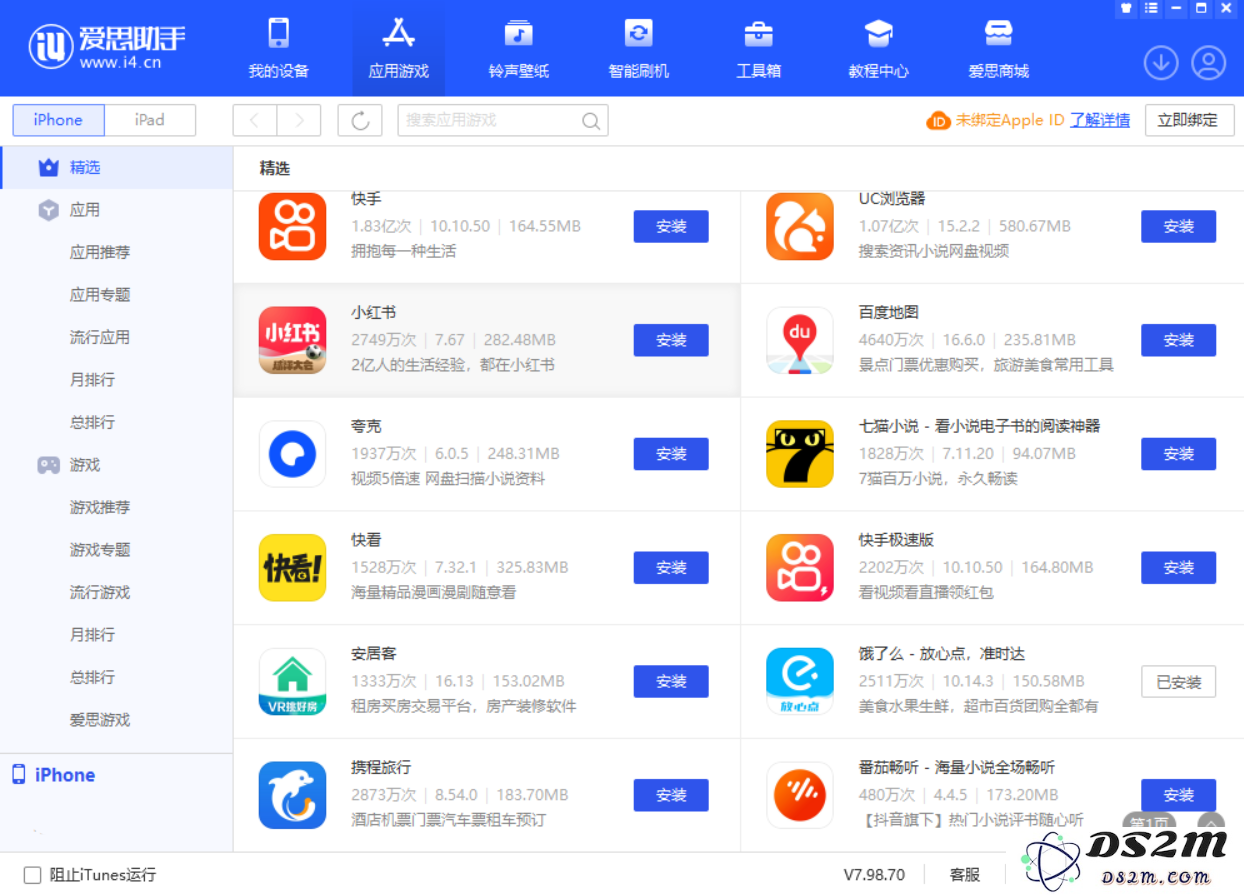The height and width of the screenshot is (895, 1244).
Task: Select 精选 in the sidebar
Action: 116,167
